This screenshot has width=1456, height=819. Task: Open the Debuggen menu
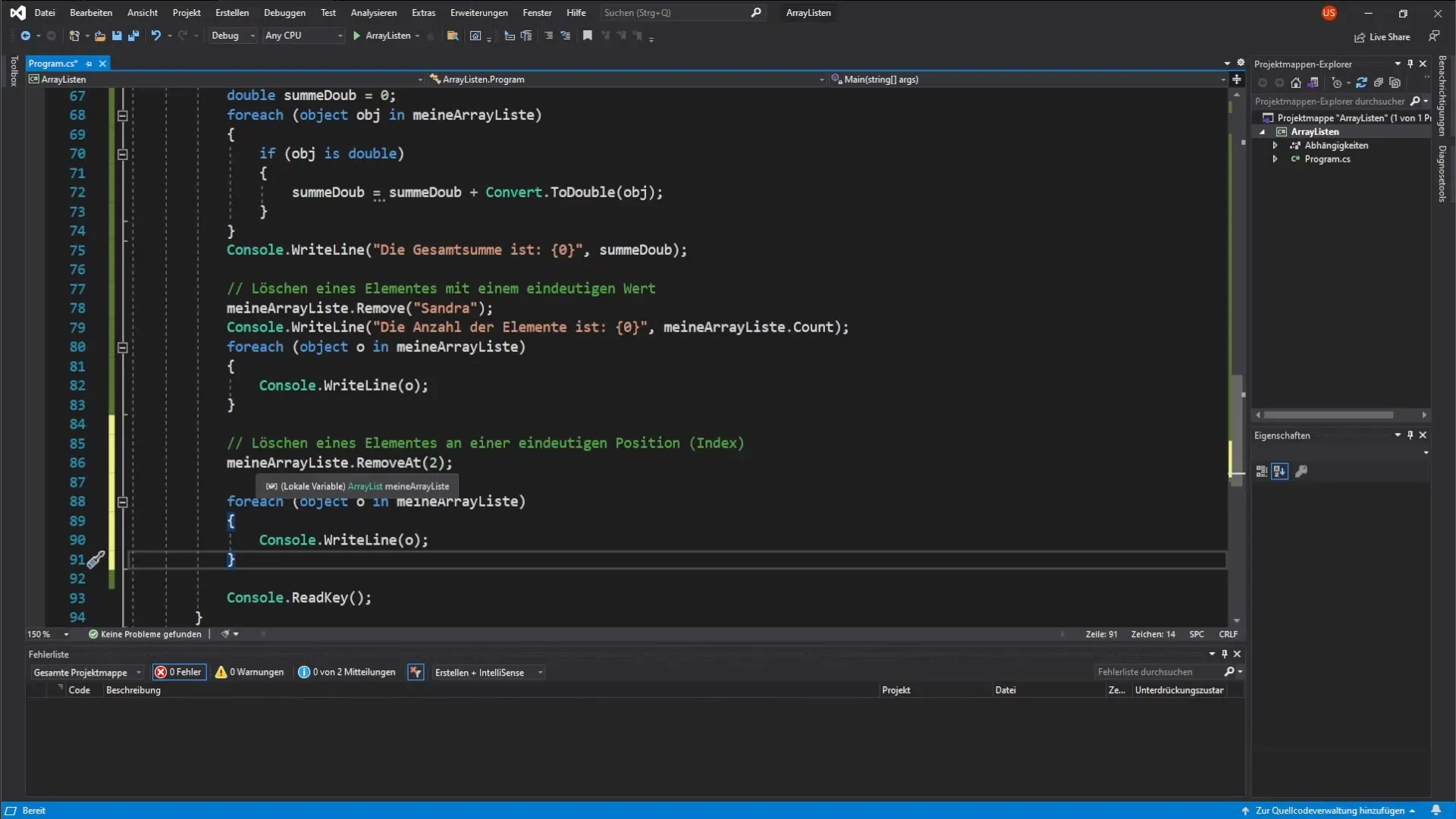coord(284,13)
